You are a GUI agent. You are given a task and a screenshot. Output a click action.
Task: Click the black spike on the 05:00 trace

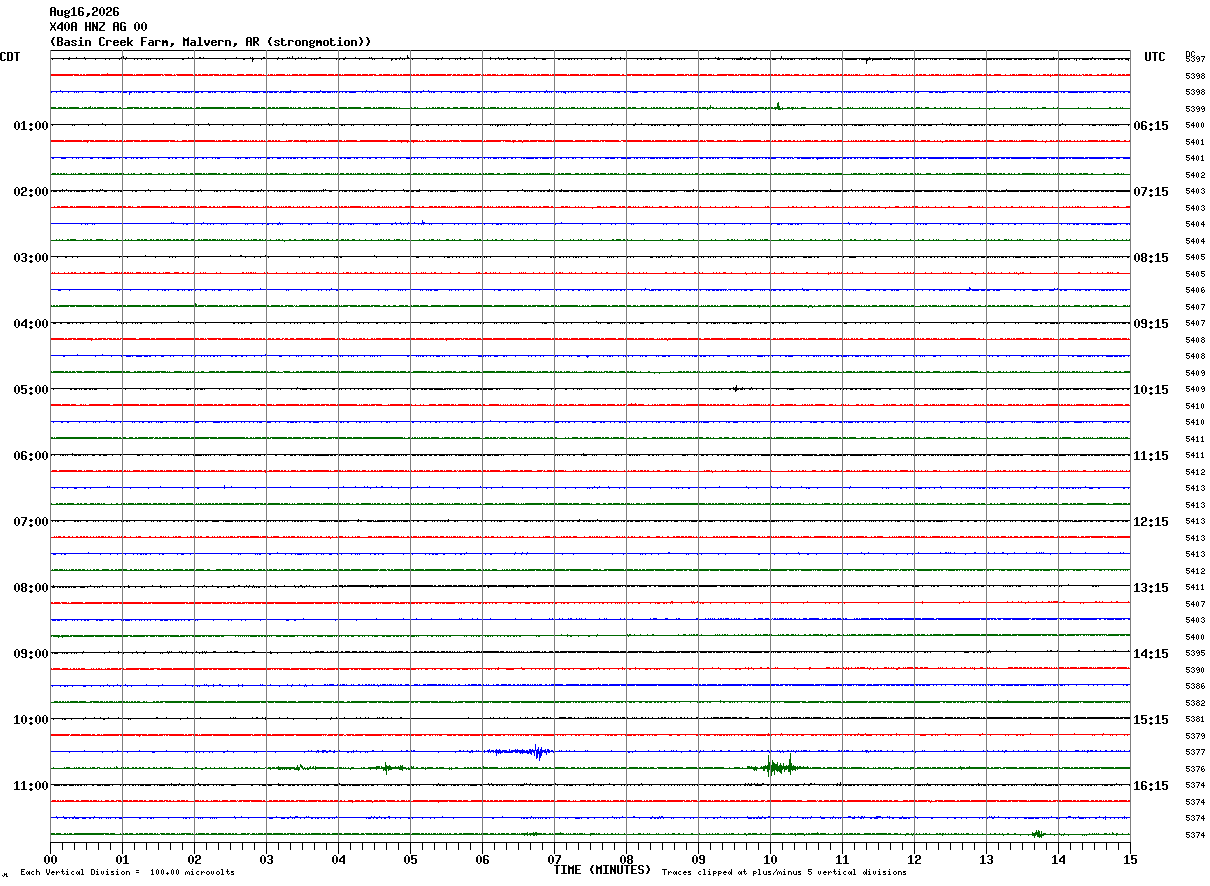[x=735, y=388]
